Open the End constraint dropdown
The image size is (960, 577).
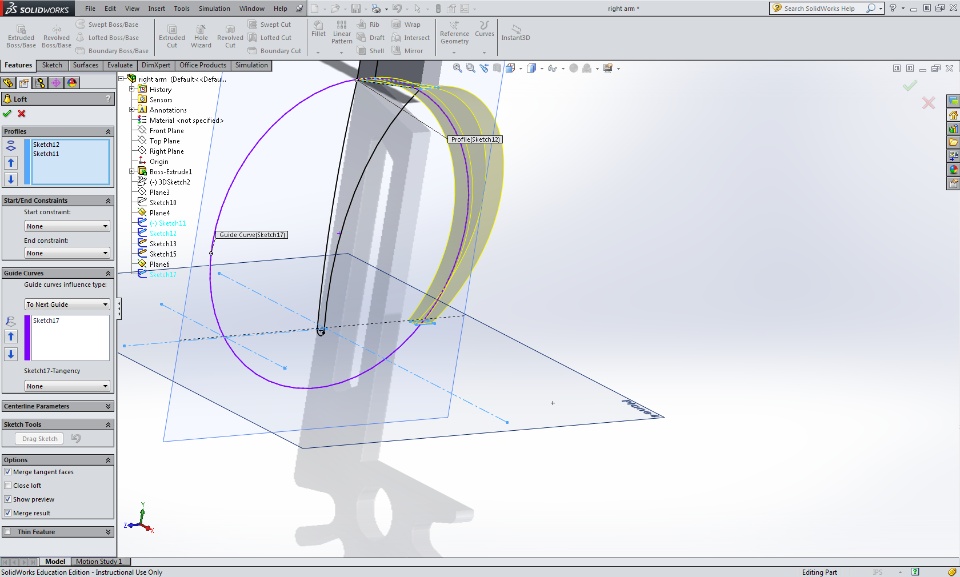[x=67, y=253]
